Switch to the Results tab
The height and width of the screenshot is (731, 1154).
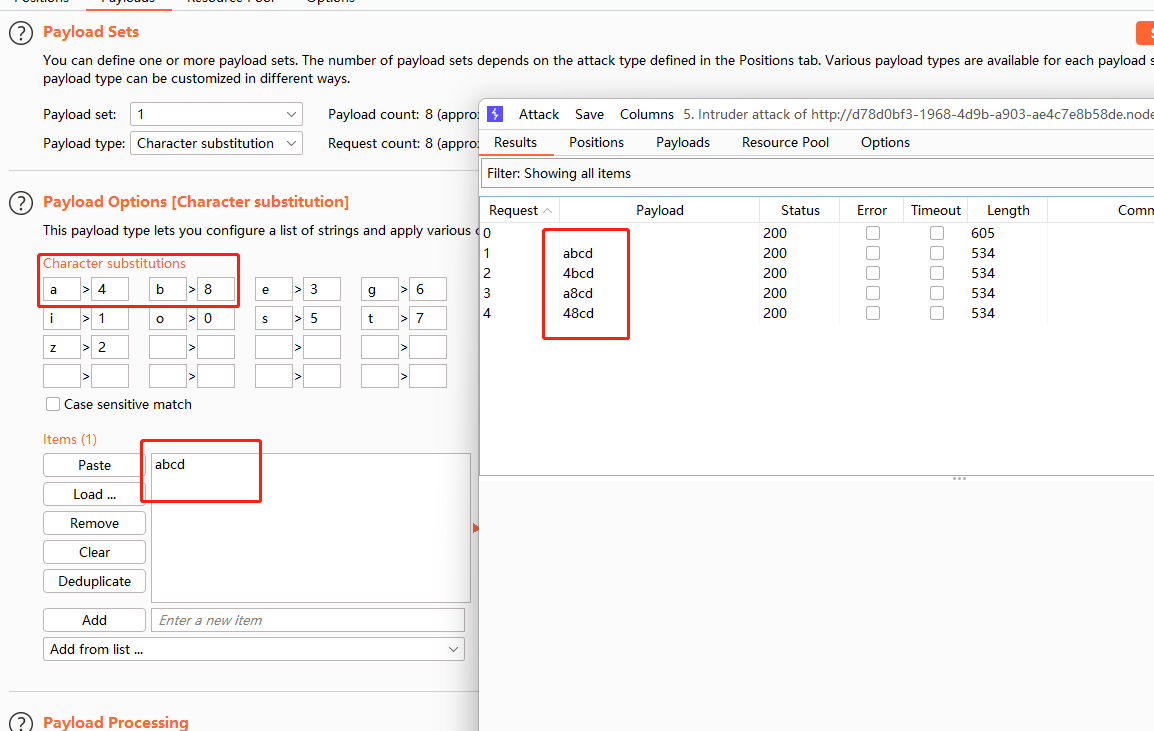(x=515, y=142)
